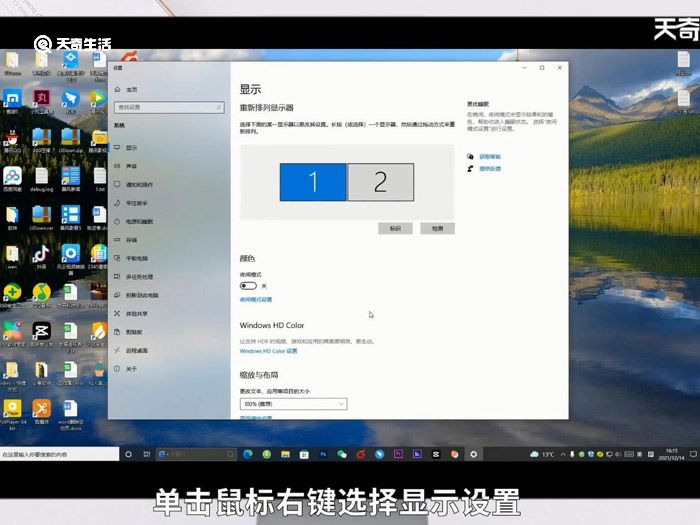Screen dimensions: 700x525
Task: Open the 100% (推荐) scaling dropdown
Action: (x=293, y=403)
